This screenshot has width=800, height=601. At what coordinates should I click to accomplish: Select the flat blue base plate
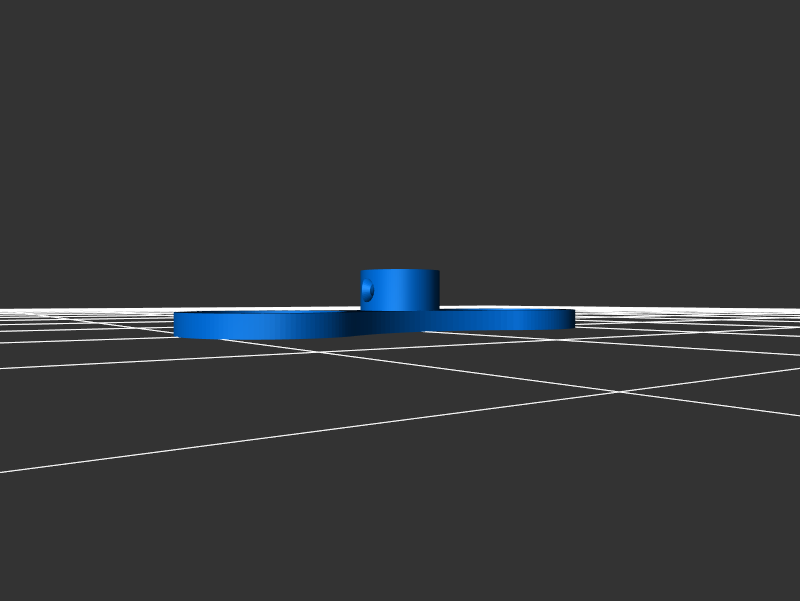[374, 323]
